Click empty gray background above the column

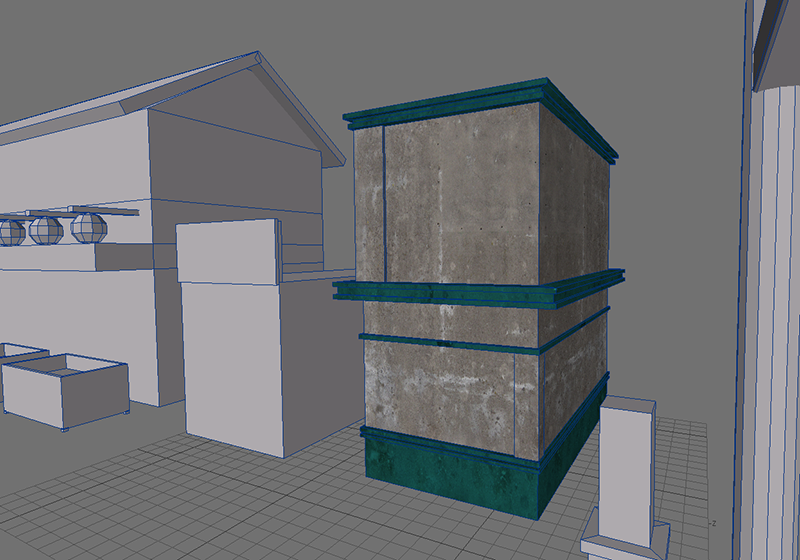[450, 40]
